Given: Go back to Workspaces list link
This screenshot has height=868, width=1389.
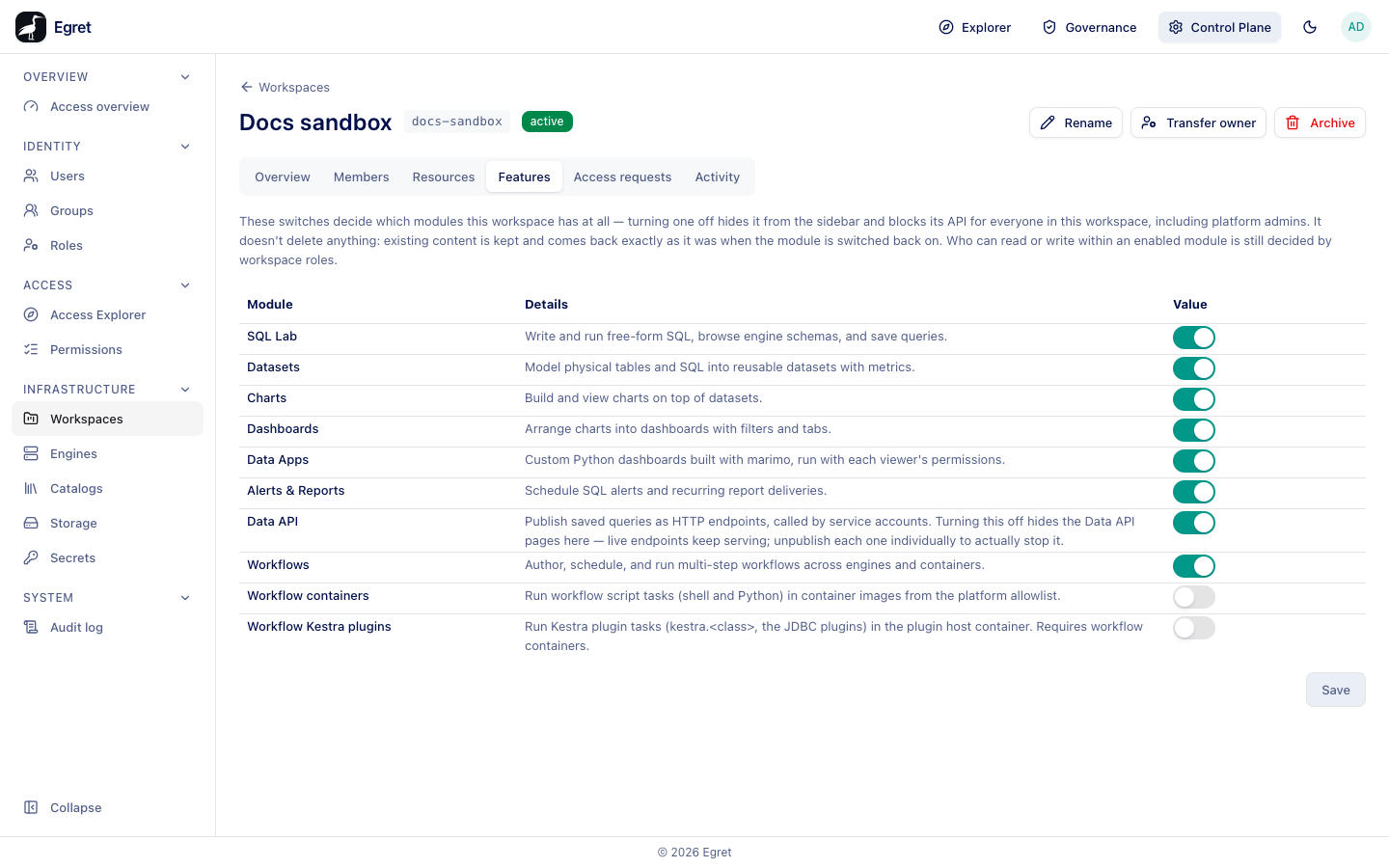Looking at the screenshot, I should pyautogui.click(x=285, y=87).
